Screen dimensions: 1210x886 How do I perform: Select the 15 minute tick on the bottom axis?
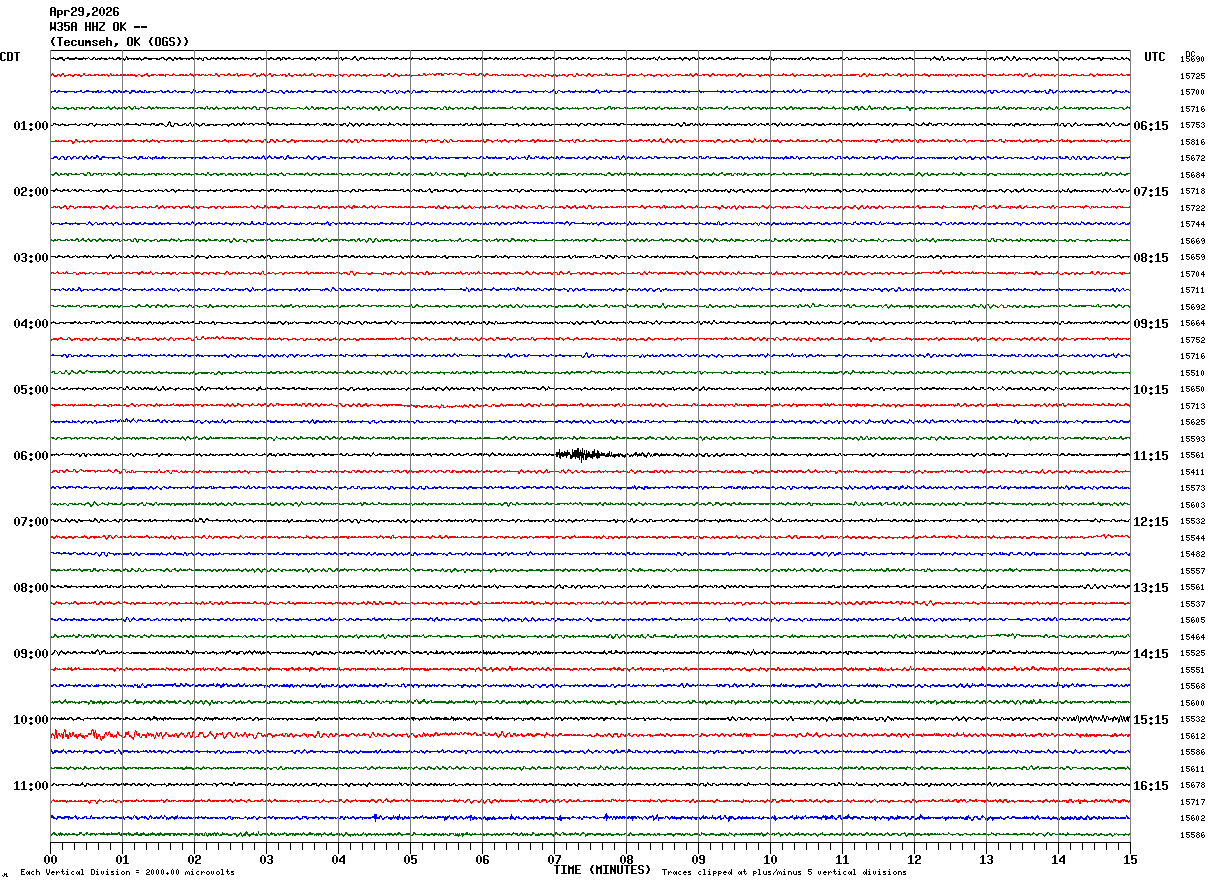point(1129,859)
